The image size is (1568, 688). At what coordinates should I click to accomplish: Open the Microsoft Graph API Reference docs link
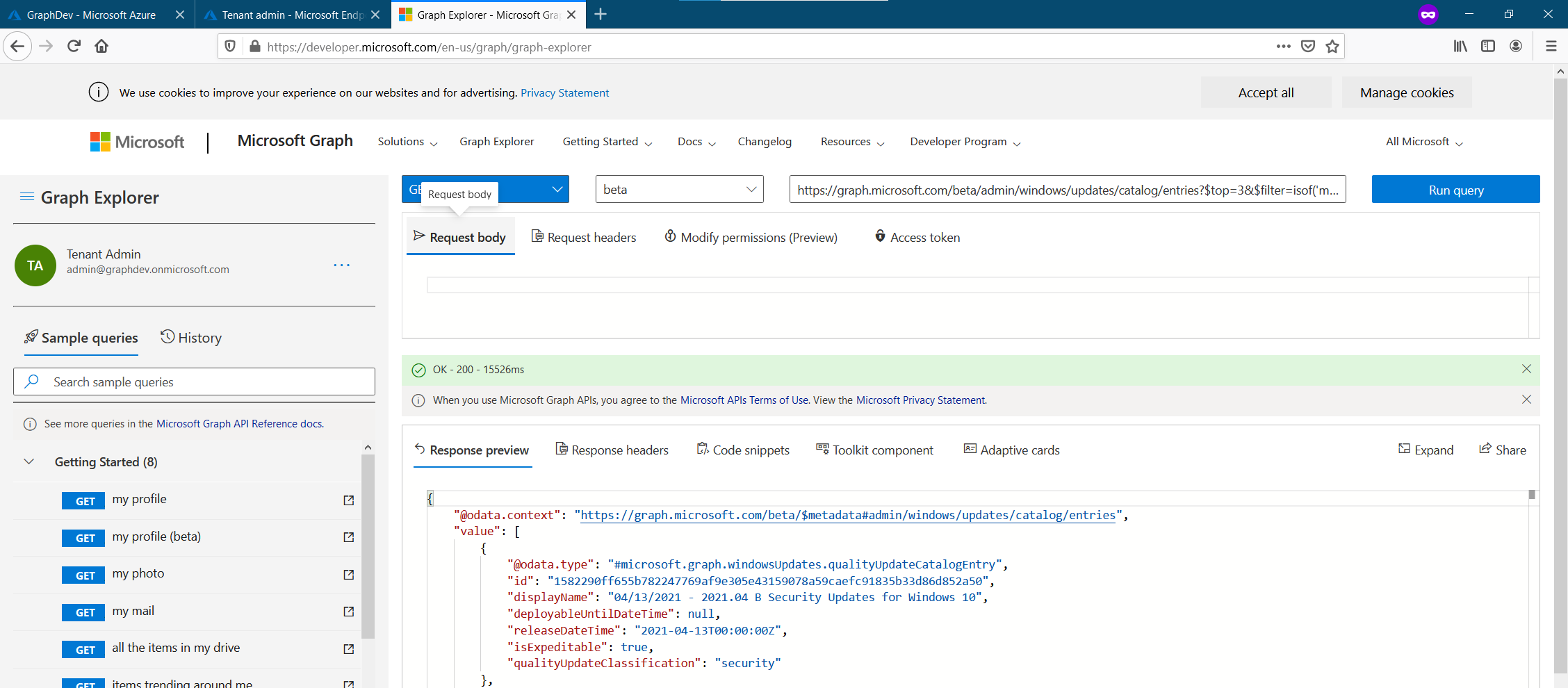pos(240,423)
